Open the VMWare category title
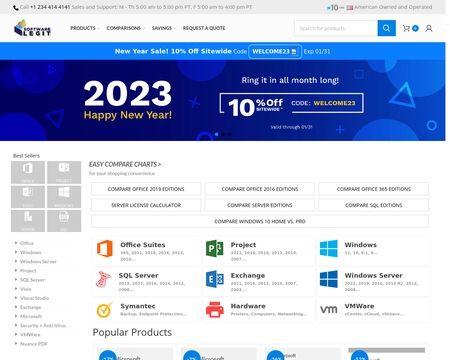450x360 pixels. click(359, 306)
